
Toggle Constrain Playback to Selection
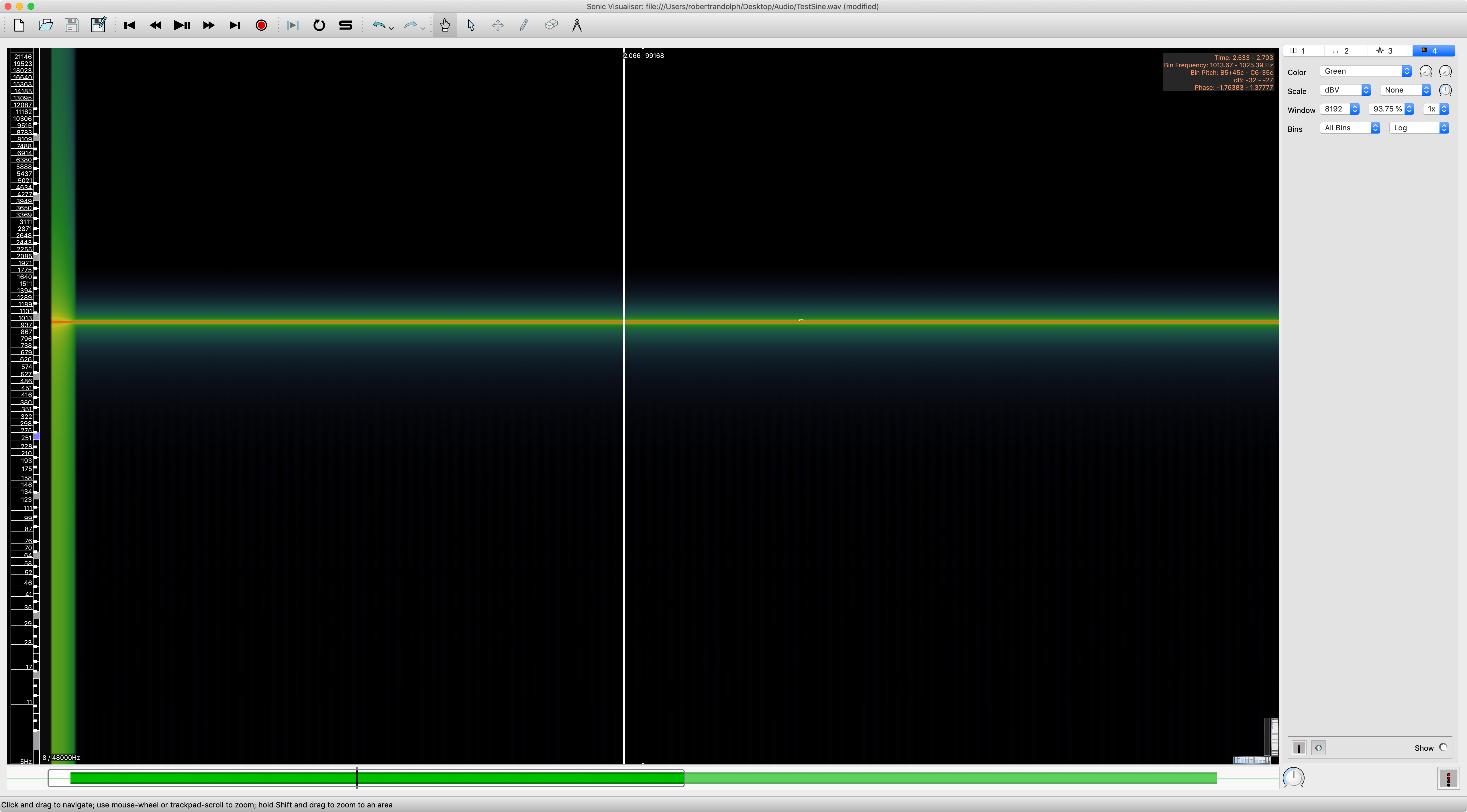(x=293, y=26)
